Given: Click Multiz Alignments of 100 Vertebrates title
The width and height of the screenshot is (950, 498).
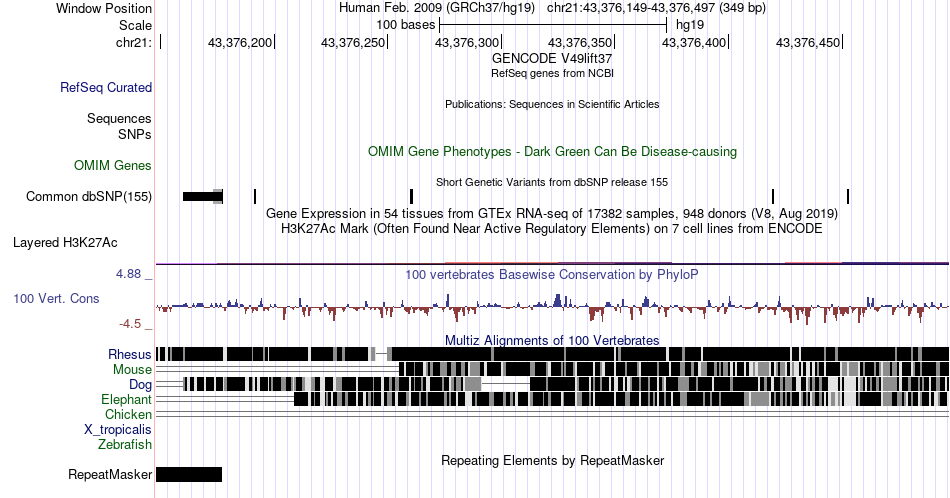Looking at the screenshot, I should (552, 340).
